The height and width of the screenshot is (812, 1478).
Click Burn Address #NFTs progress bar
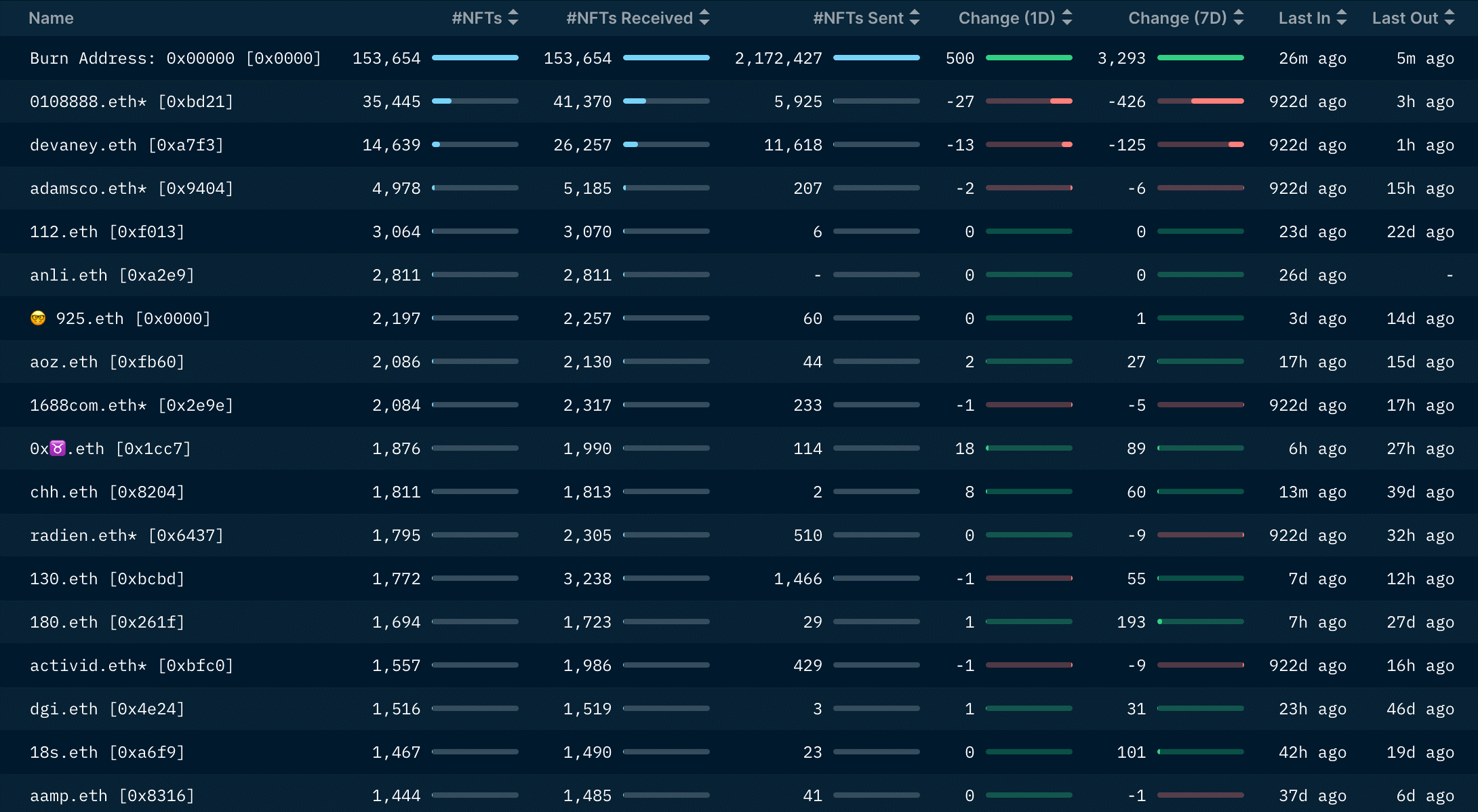point(475,58)
